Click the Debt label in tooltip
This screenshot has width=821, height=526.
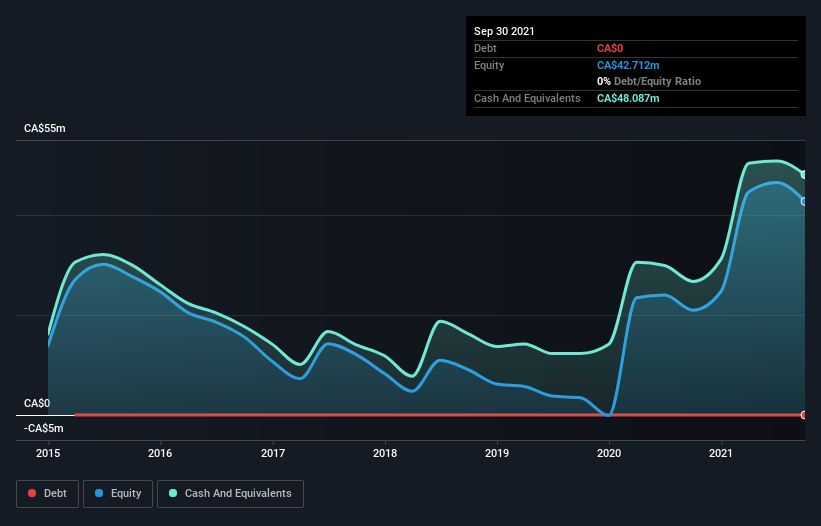coord(485,49)
